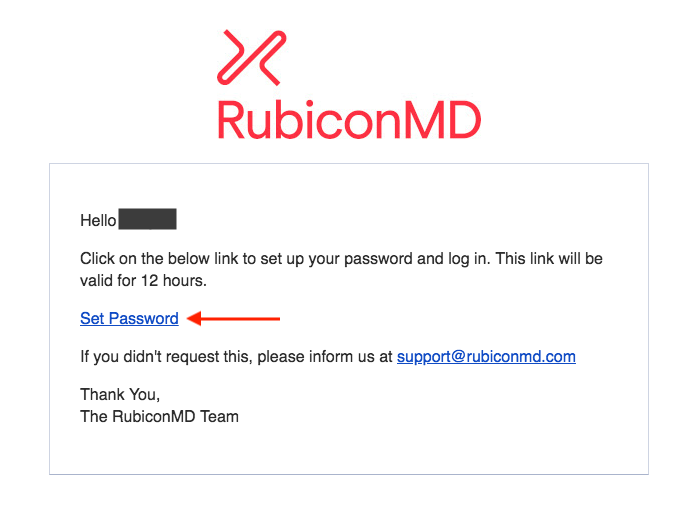
Task: Open the support@rubiconmd.com email link
Action: [486, 356]
